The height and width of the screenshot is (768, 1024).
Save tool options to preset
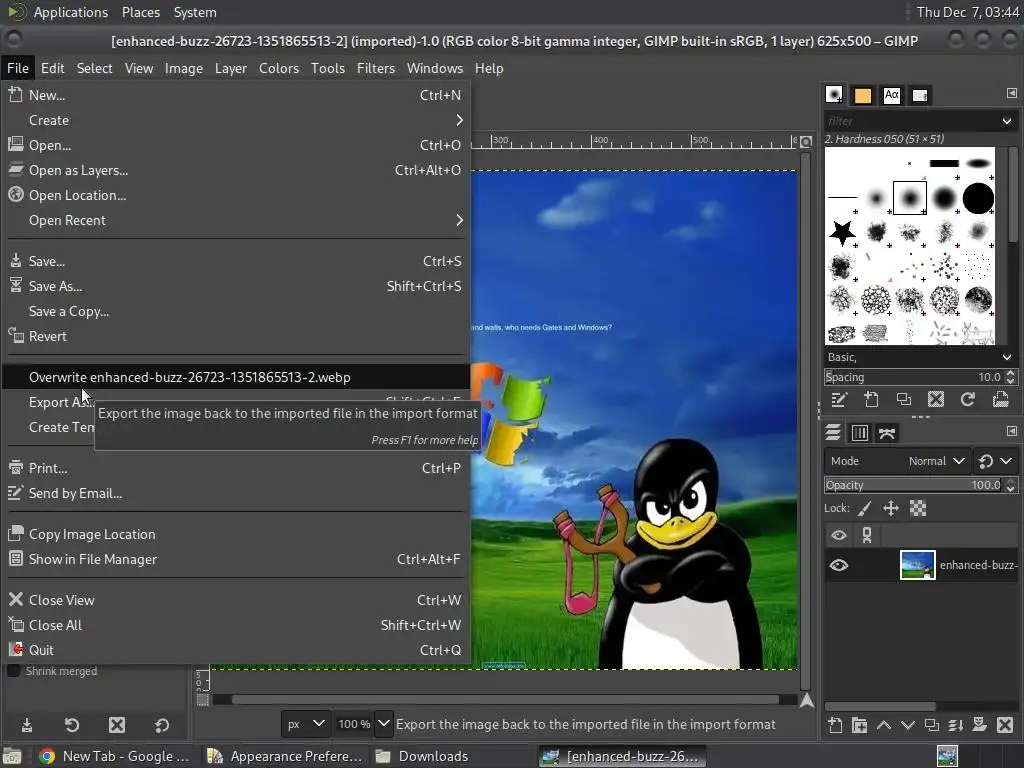tap(27, 726)
